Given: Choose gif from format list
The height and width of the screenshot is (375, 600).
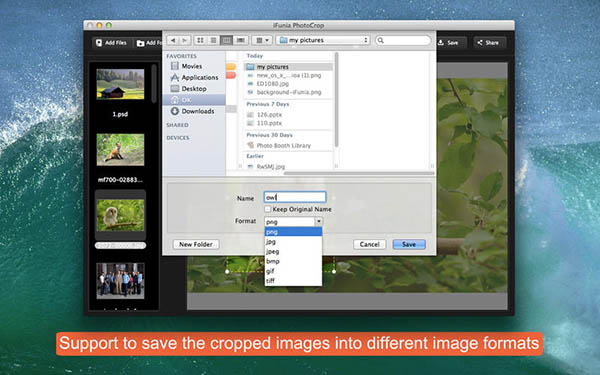Looking at the screenshot, I should tap(293, 271).
